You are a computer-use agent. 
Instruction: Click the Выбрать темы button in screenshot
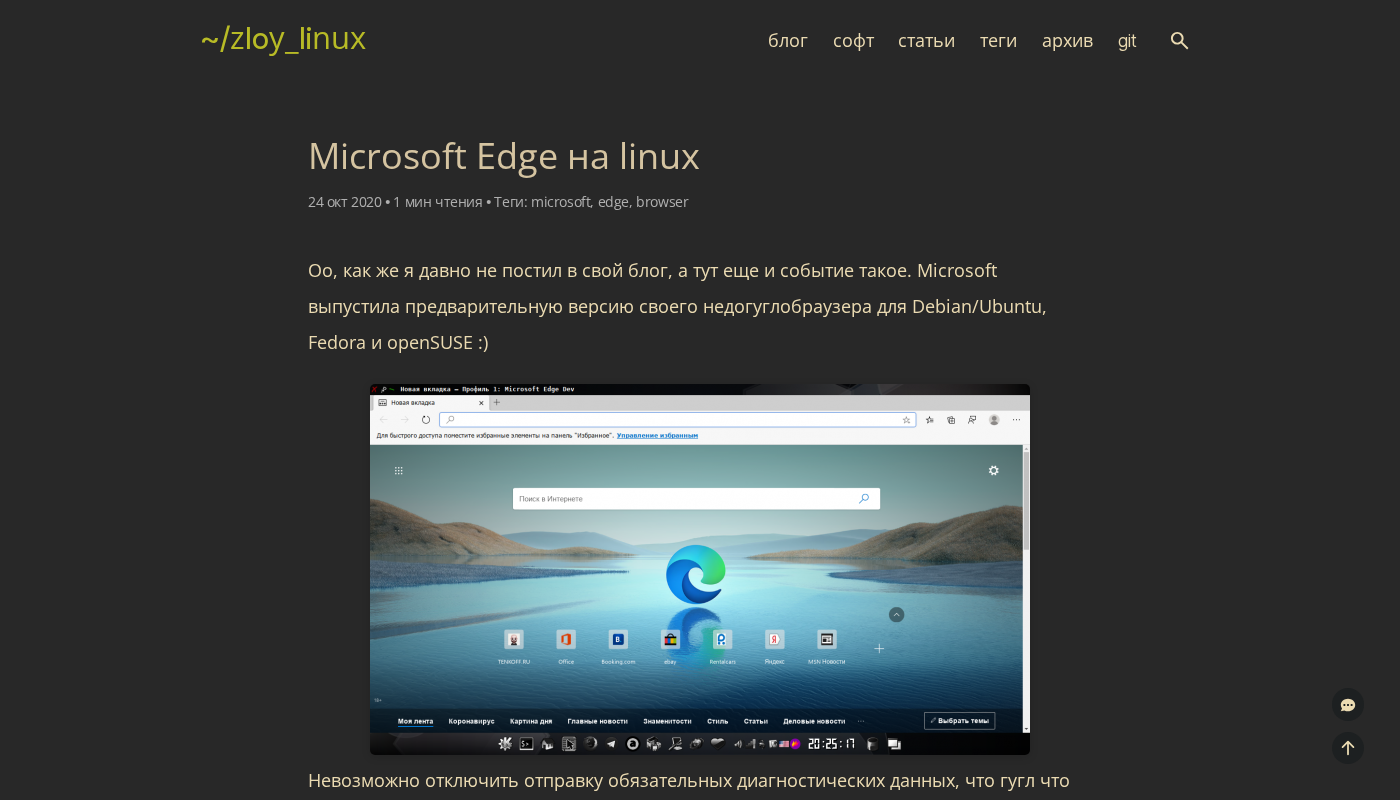[960, 720]
